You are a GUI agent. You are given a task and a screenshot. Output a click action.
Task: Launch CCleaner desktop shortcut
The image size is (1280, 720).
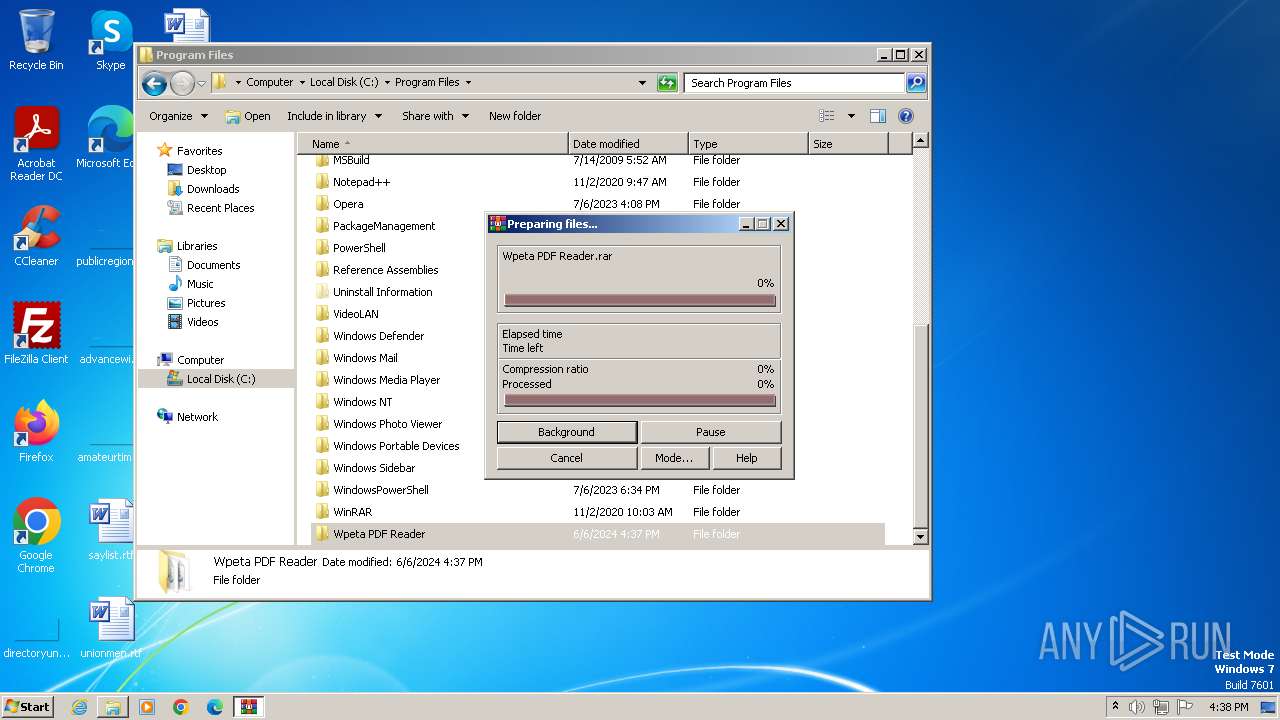coord(36,236)
